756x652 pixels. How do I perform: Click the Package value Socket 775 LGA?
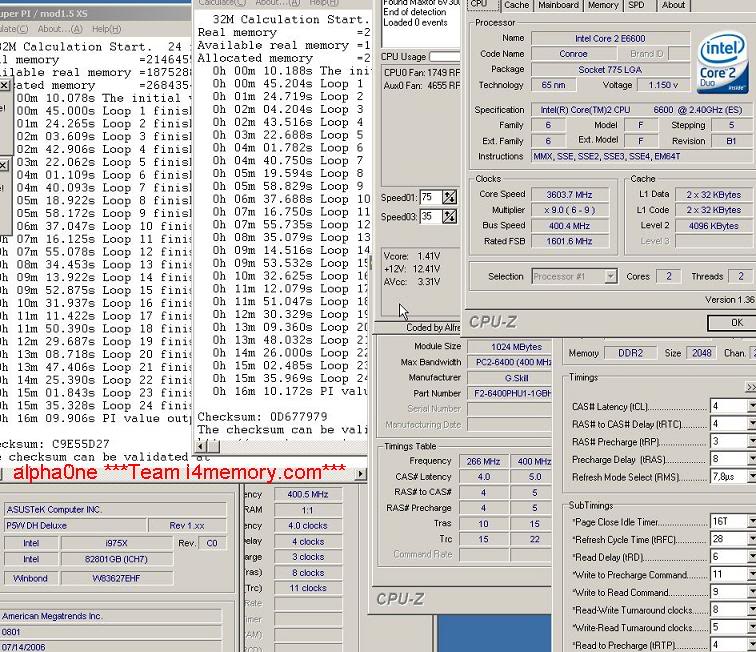click(x=610, y=69)
